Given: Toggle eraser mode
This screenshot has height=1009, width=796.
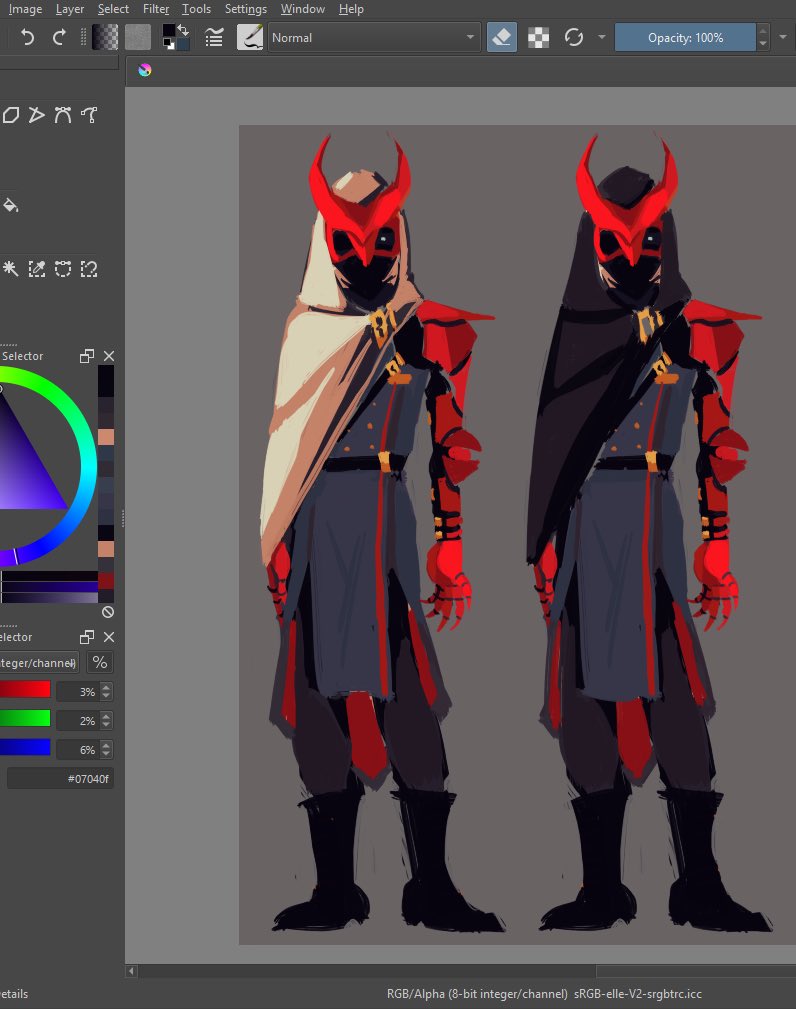Looking at the screenshot, I should pyautogui.click(x=502, y=37).
